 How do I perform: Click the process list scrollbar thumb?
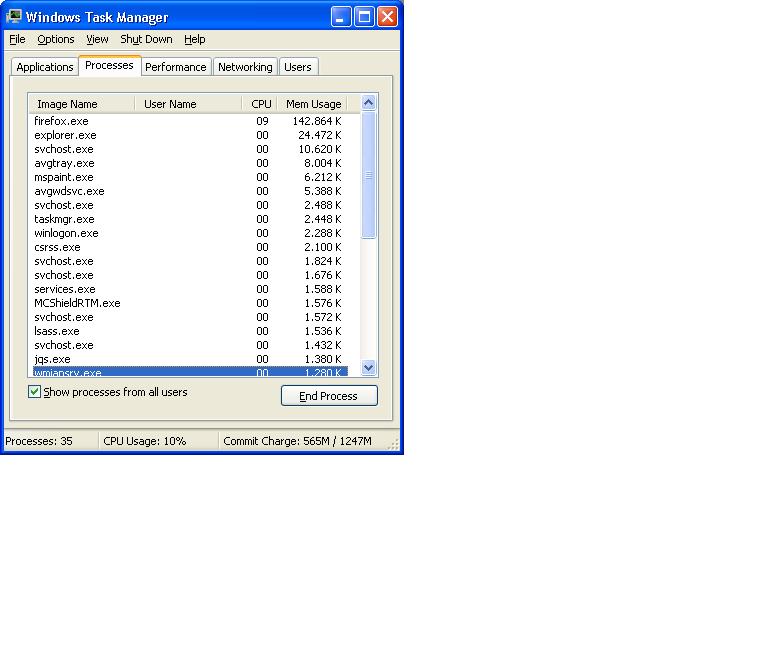pyautogui.click(x=368, y=175)
